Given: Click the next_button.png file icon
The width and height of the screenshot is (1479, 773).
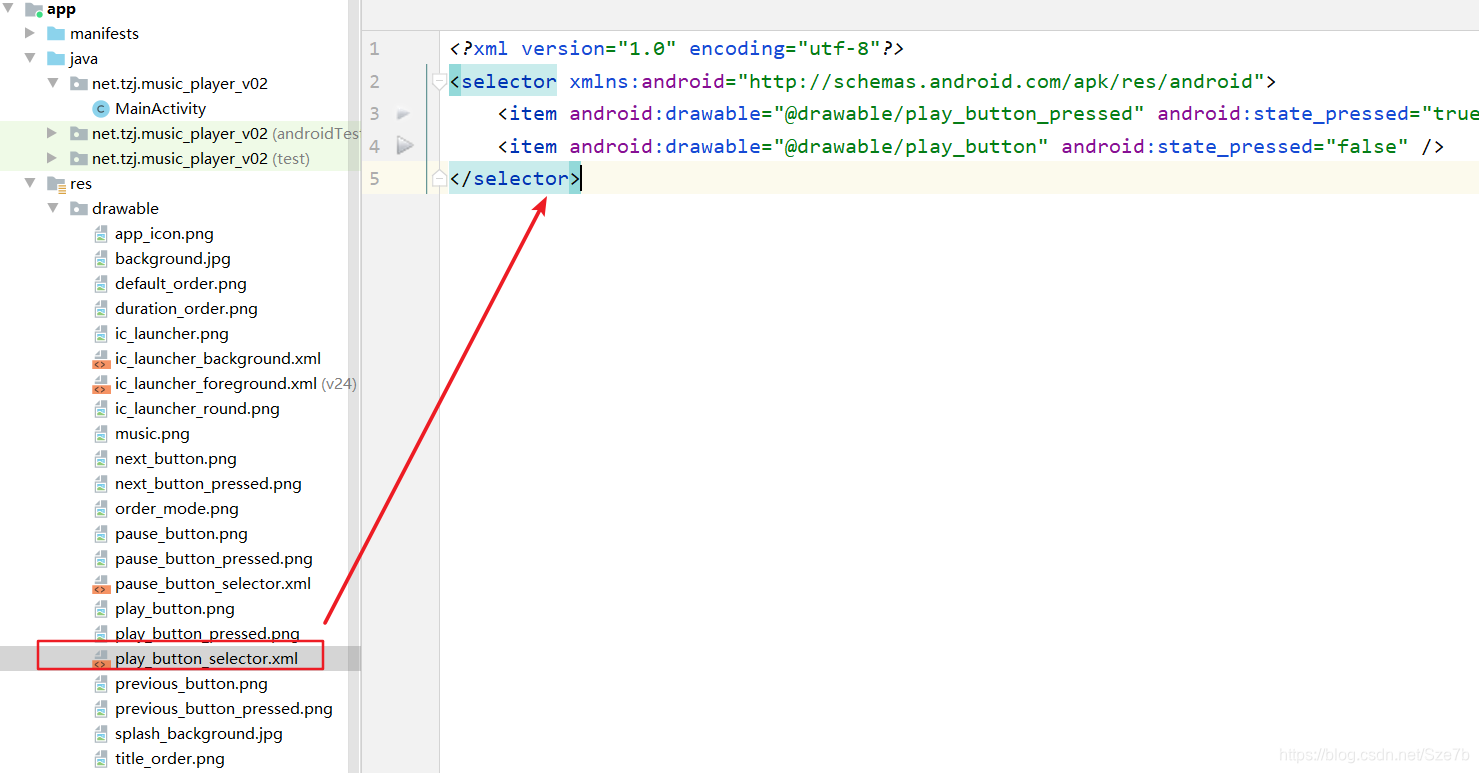Looking at the screenshot, I should pyautogui.click(x=101, y=459).
